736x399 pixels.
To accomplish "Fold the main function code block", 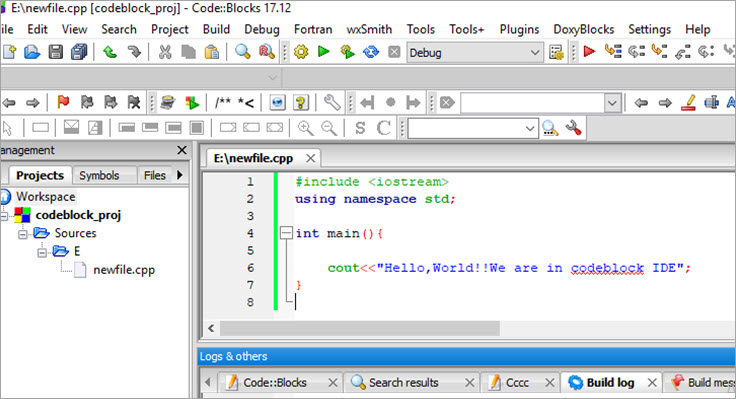I will coord(286,233).
